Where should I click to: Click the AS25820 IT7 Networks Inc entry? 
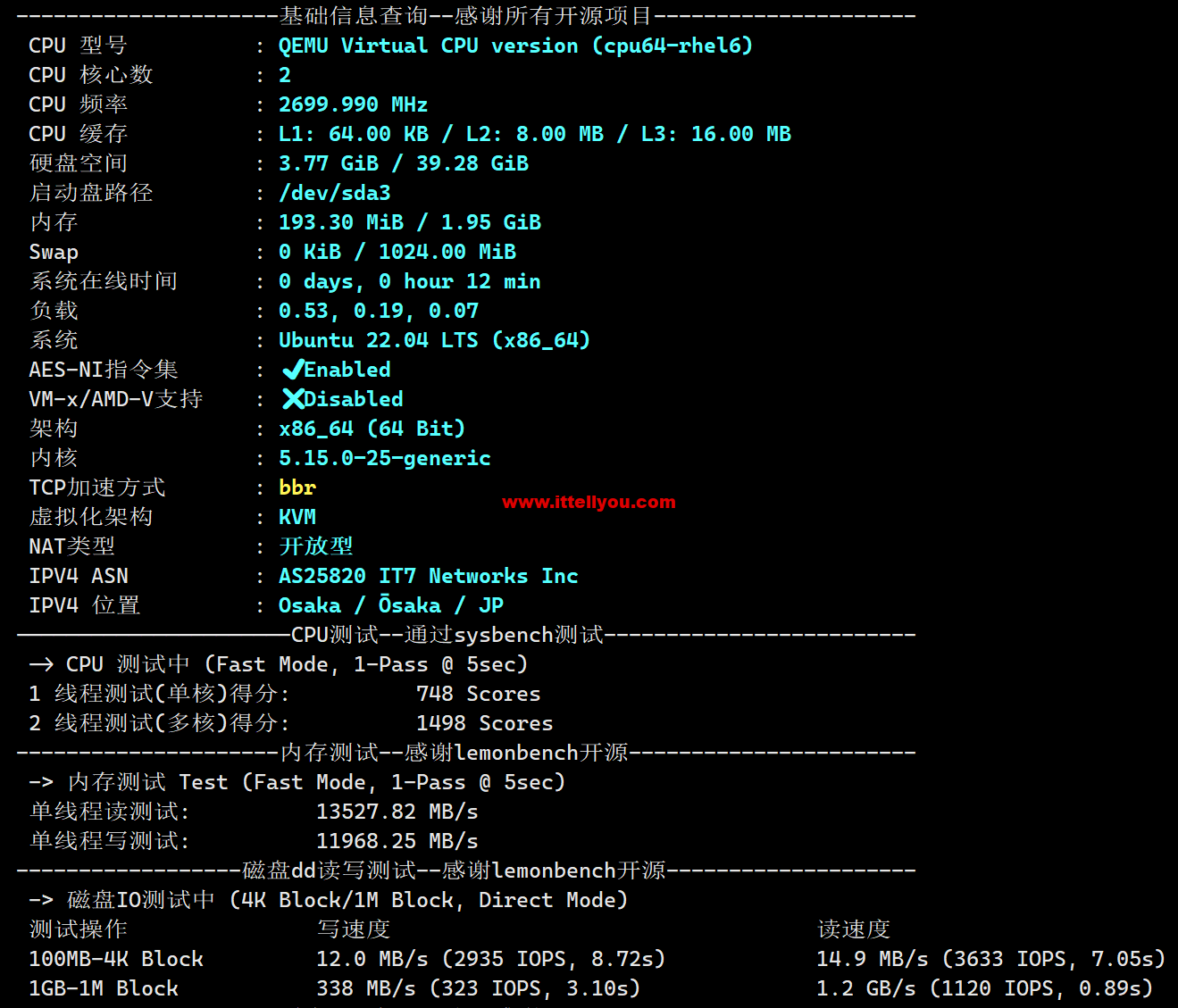[x=429, y=576]
